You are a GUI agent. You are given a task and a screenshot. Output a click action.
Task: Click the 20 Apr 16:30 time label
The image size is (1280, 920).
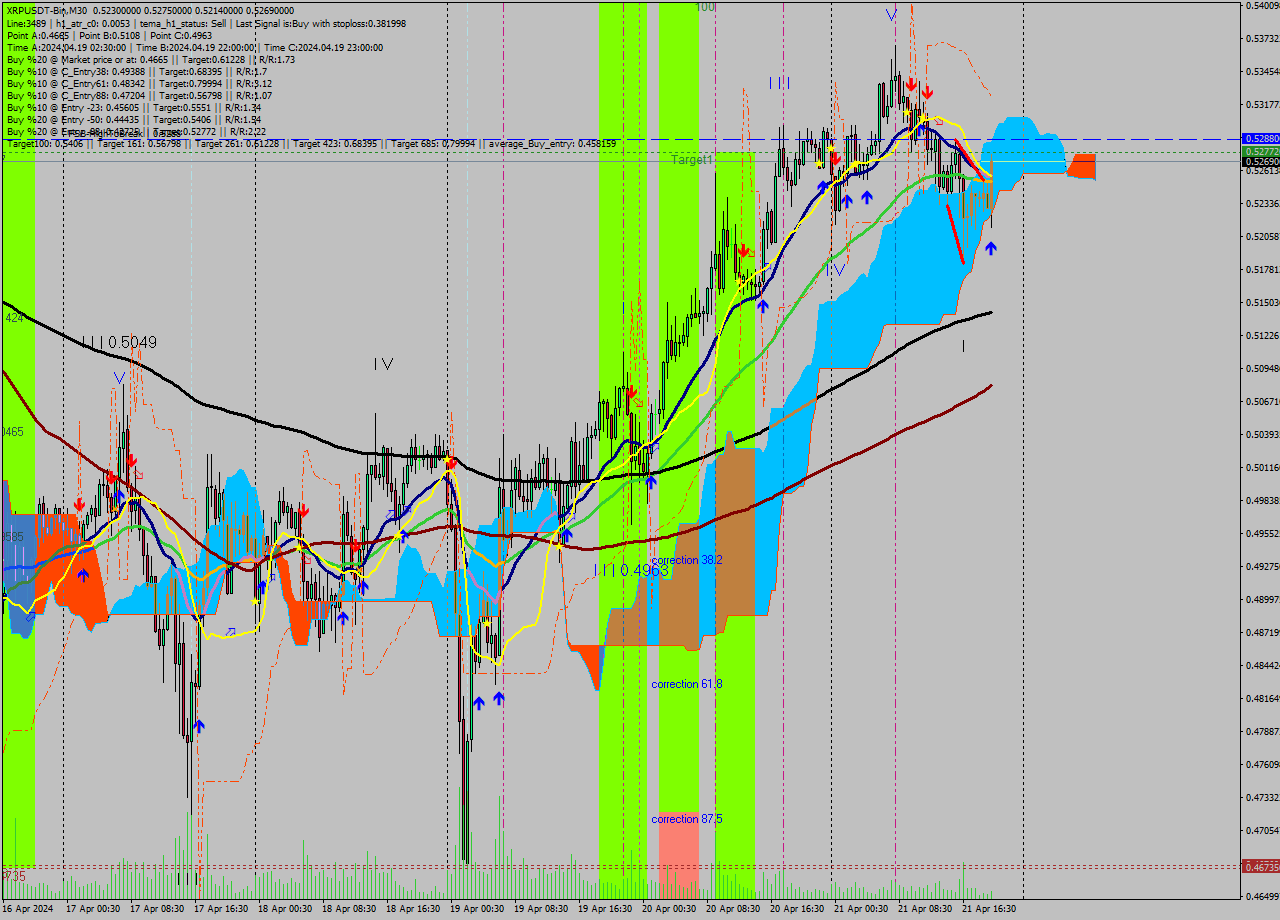click(797, 909)
